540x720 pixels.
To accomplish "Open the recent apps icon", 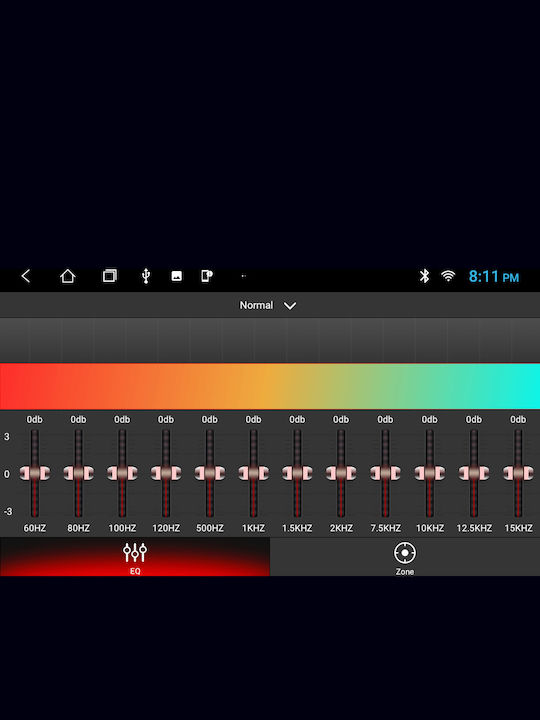I will pos(109,276).
